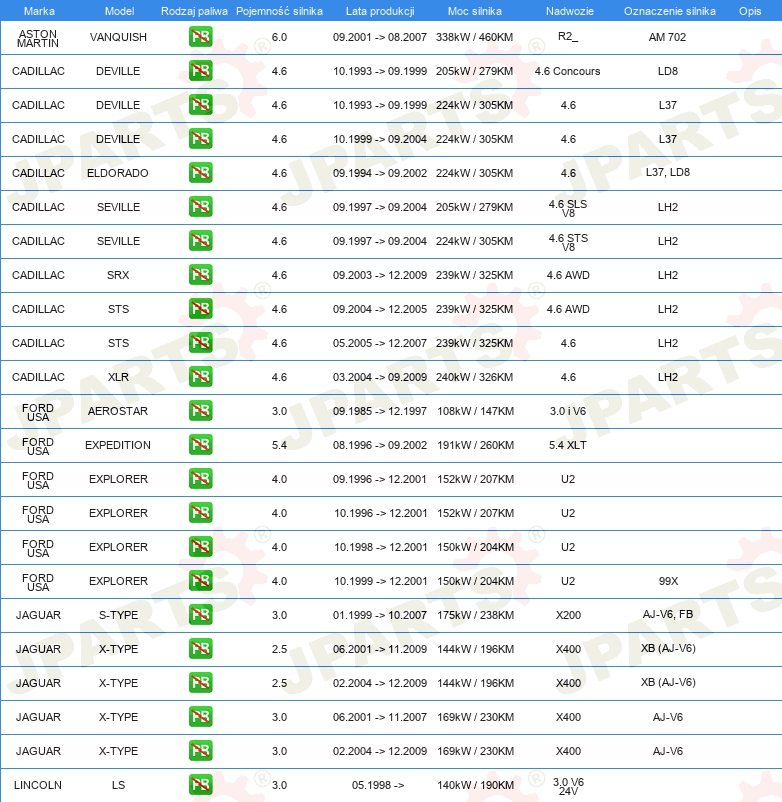Click the fuel icon for Explorer 10.1996 row

click(200, 513)
